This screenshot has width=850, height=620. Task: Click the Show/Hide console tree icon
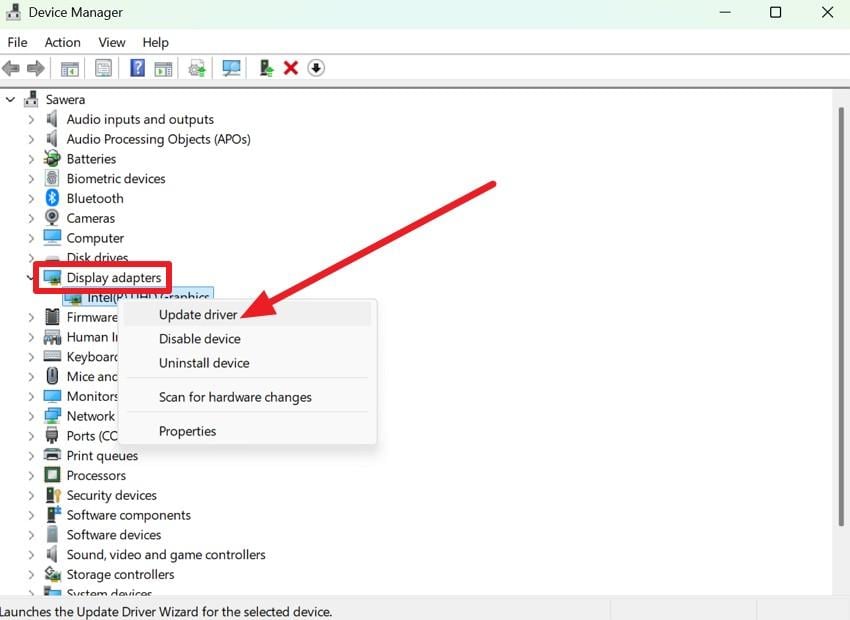[x=69, y=68]
